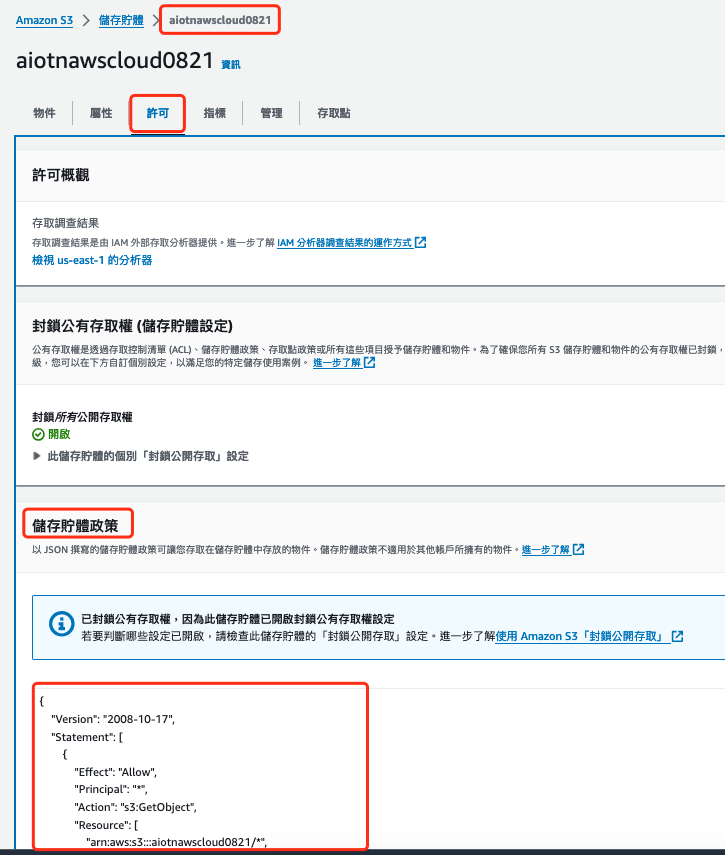The width and height of the screenshot is (725, 855).
Task: Open the 管理 tab
Action: [x=271, y=113]
